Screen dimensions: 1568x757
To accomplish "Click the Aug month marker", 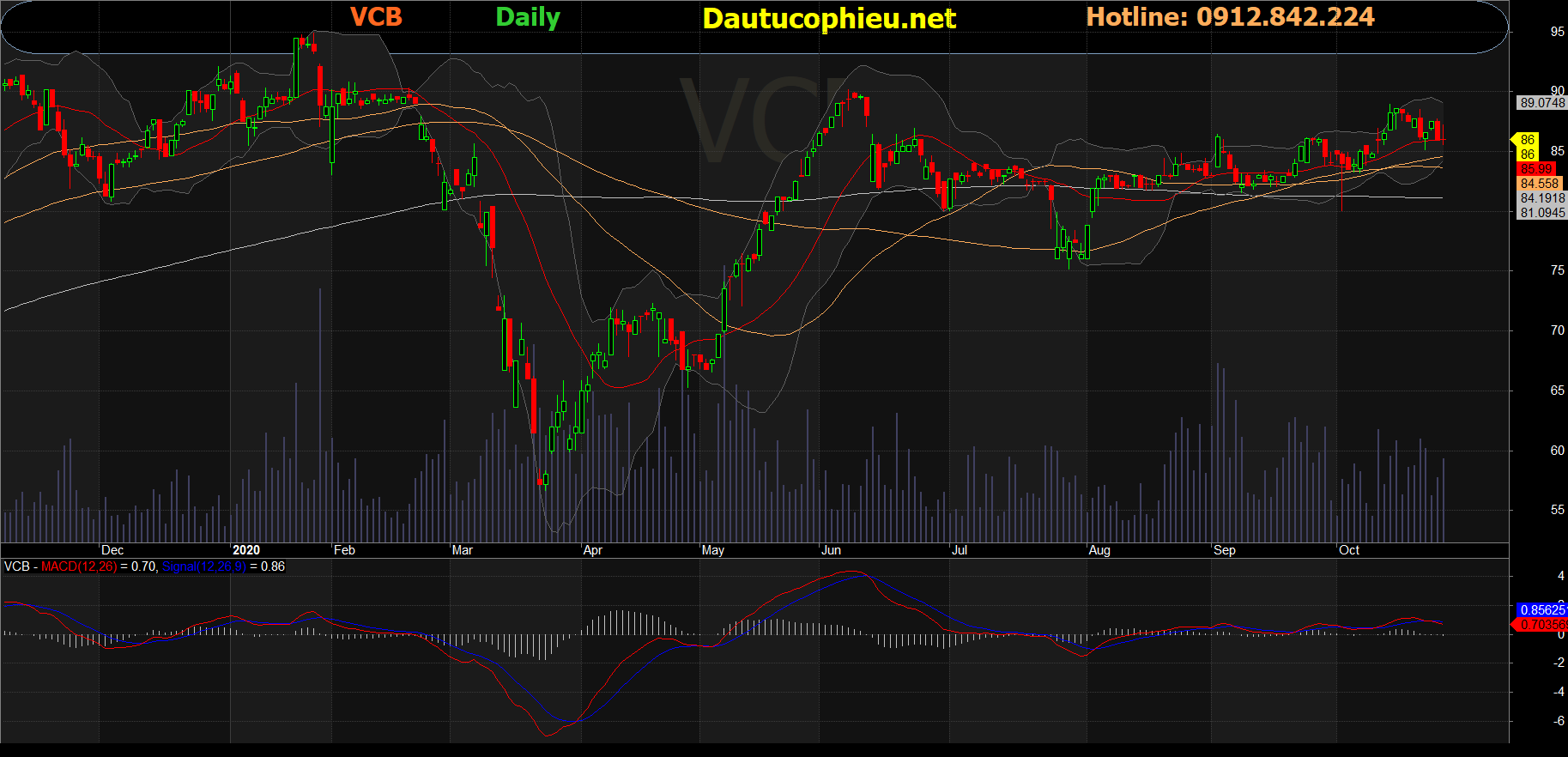I will (x=1099, y=550).
